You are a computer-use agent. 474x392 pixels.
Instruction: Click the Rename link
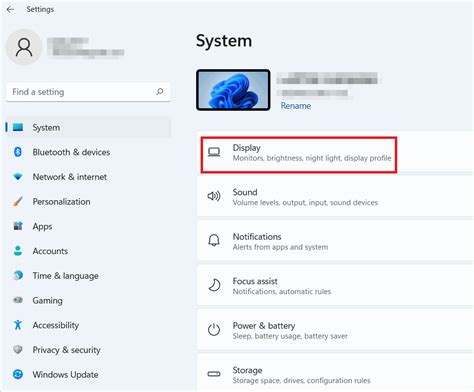pos(296,106)
